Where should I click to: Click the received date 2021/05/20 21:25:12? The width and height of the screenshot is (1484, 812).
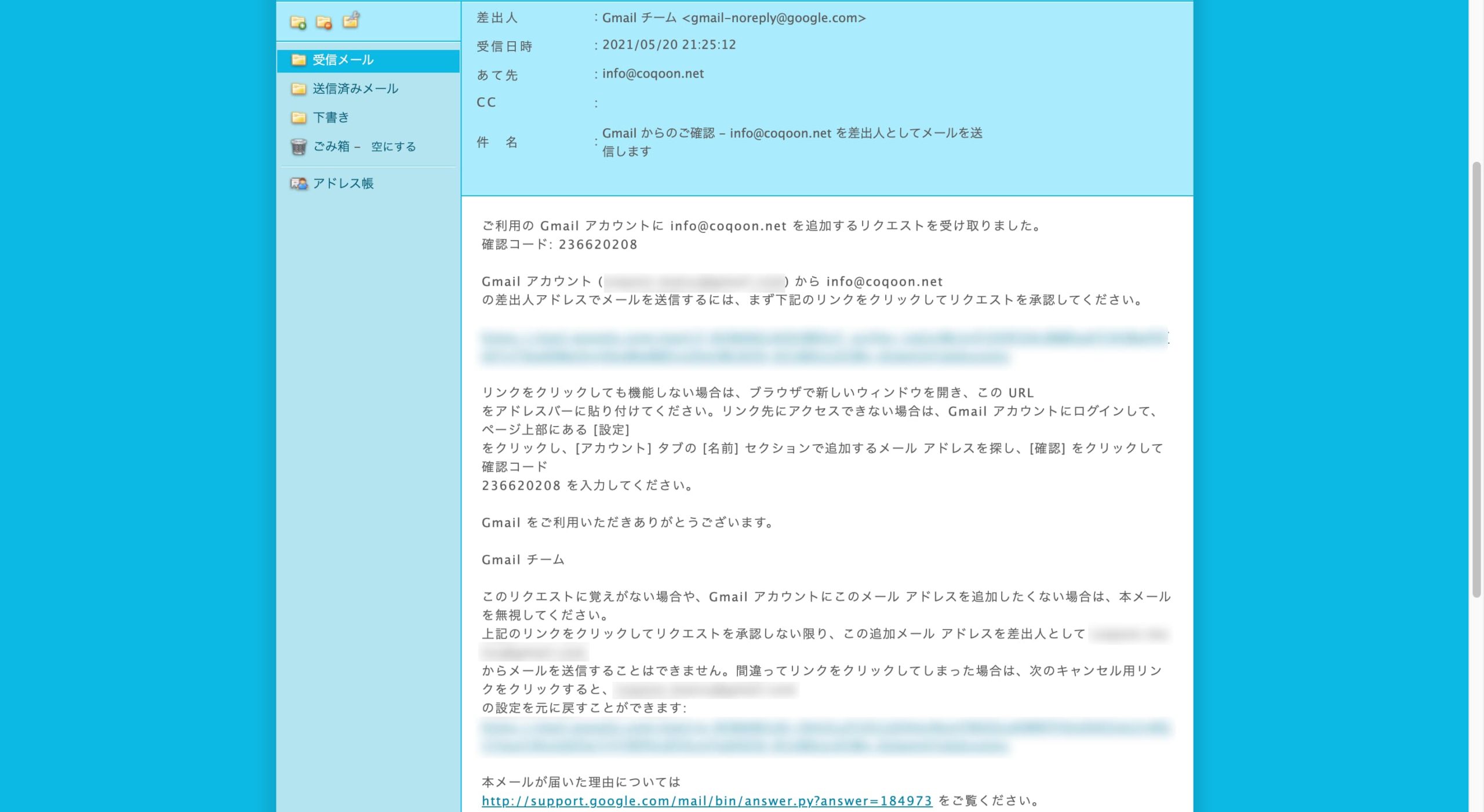[669, 45]
